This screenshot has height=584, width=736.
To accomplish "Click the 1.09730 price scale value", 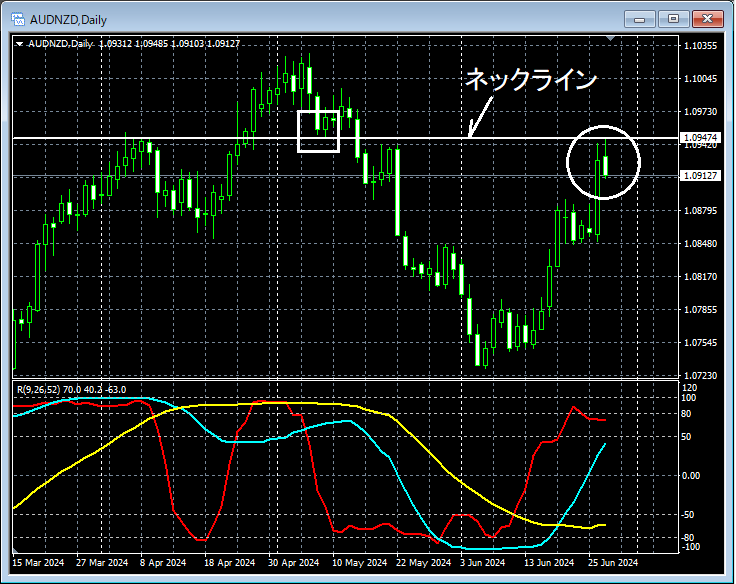I will click(x=700, y=112).
